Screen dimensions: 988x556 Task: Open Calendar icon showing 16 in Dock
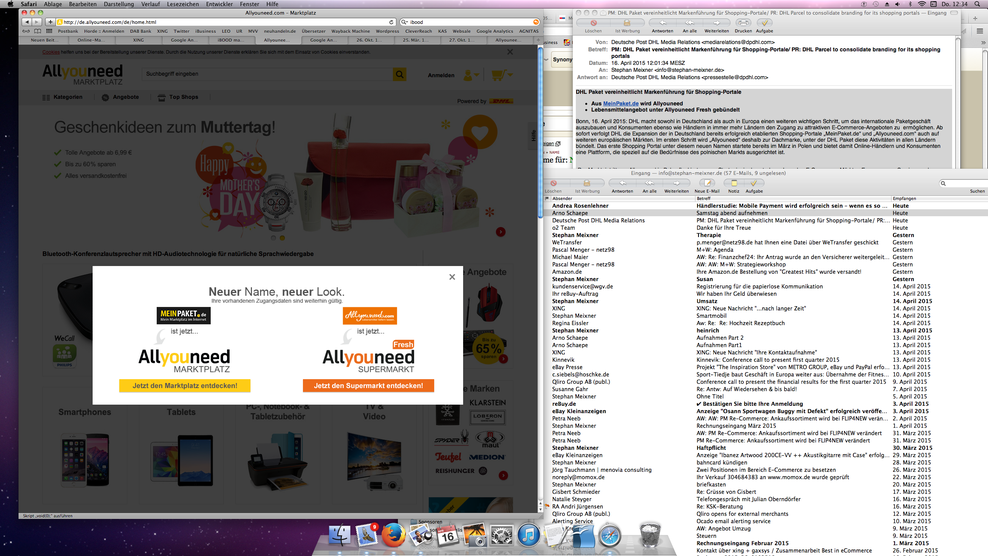(447, 536)
